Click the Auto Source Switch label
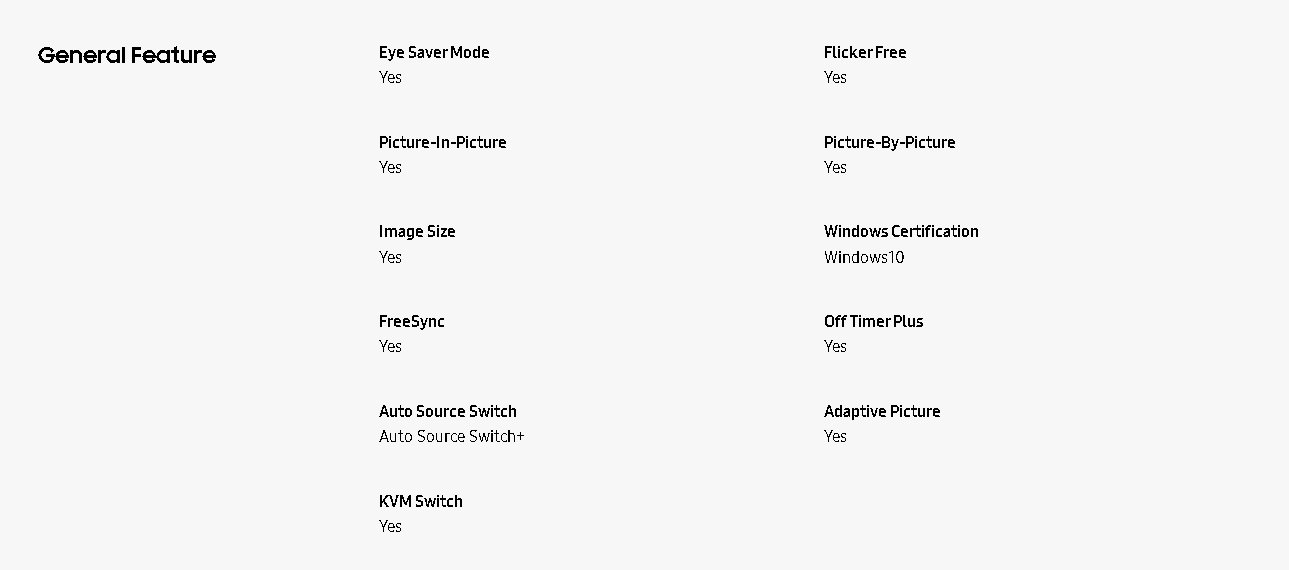Screen dimensions: 1289x570 coord(448,411)
